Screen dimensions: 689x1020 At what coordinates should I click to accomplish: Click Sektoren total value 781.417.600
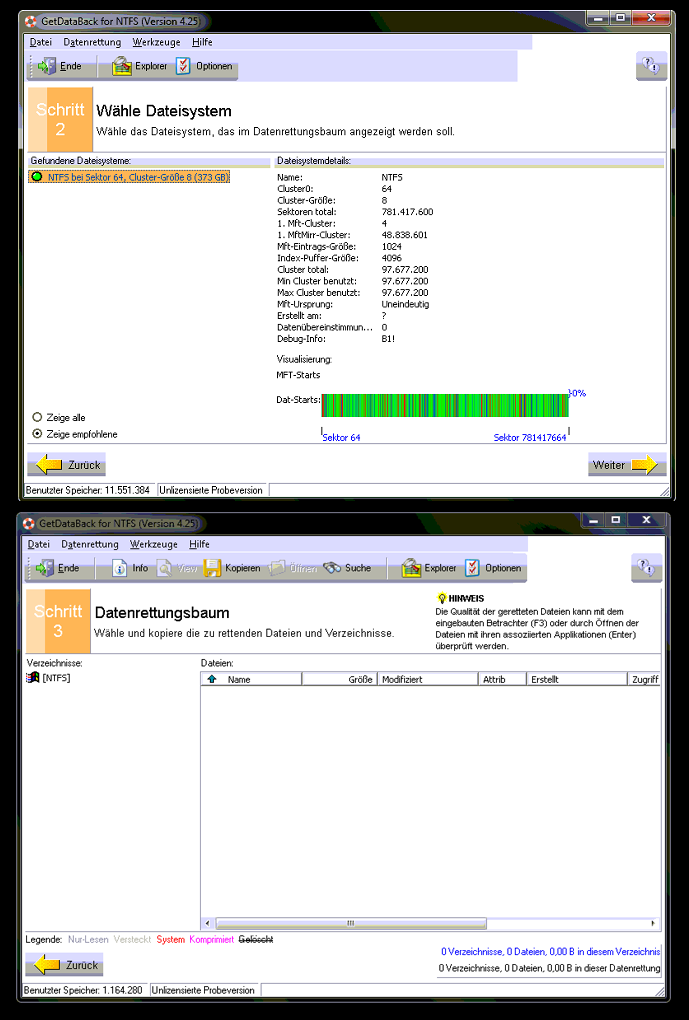pyautogui.click(x=407, y=212)
